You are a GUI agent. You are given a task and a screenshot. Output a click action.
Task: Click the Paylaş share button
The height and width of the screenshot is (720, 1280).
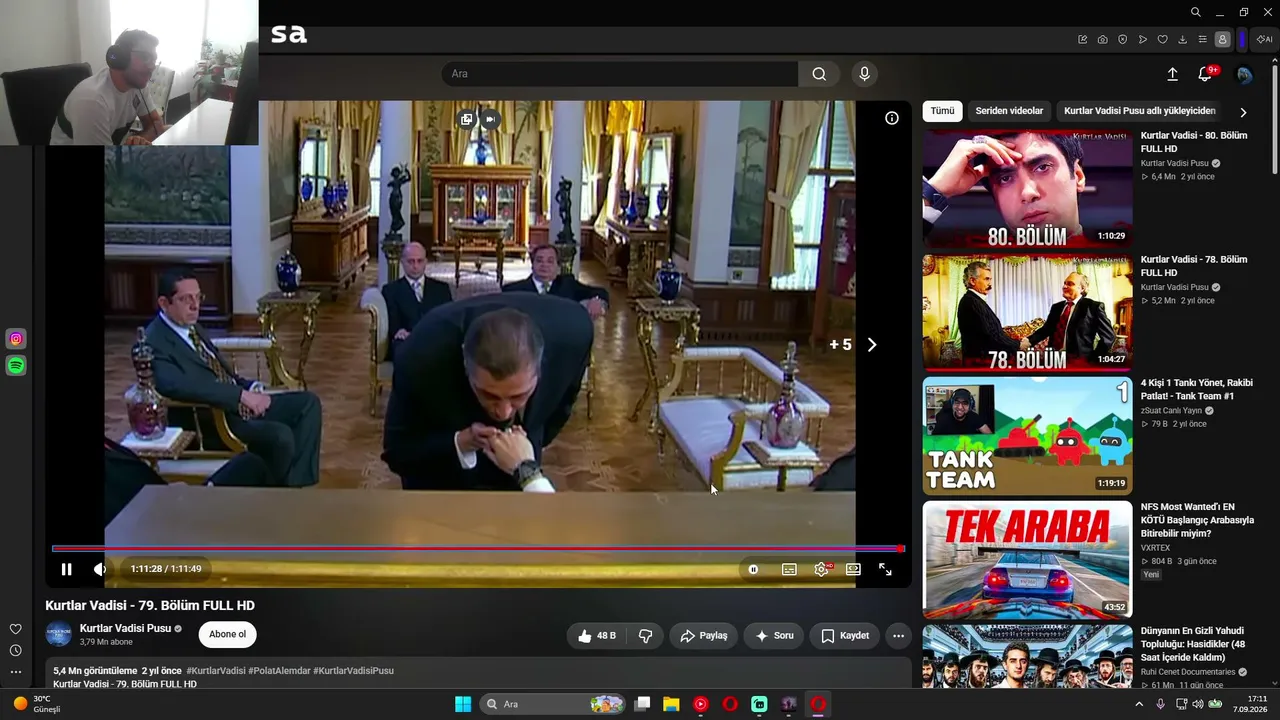pos(704,636)
